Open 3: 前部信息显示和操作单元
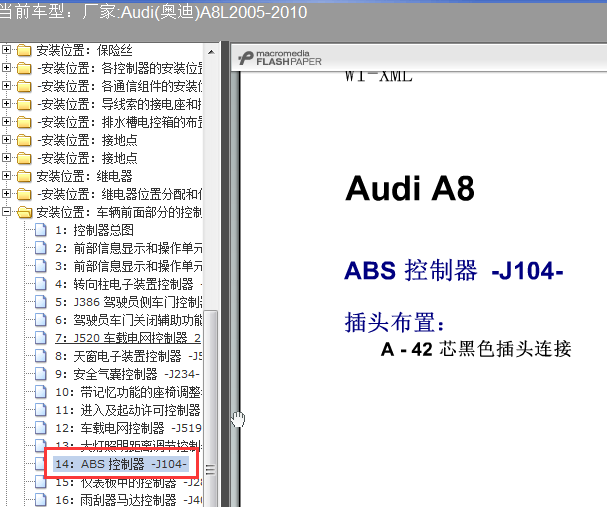This screenshot has height=507, width=607. (x=129, y=266)
